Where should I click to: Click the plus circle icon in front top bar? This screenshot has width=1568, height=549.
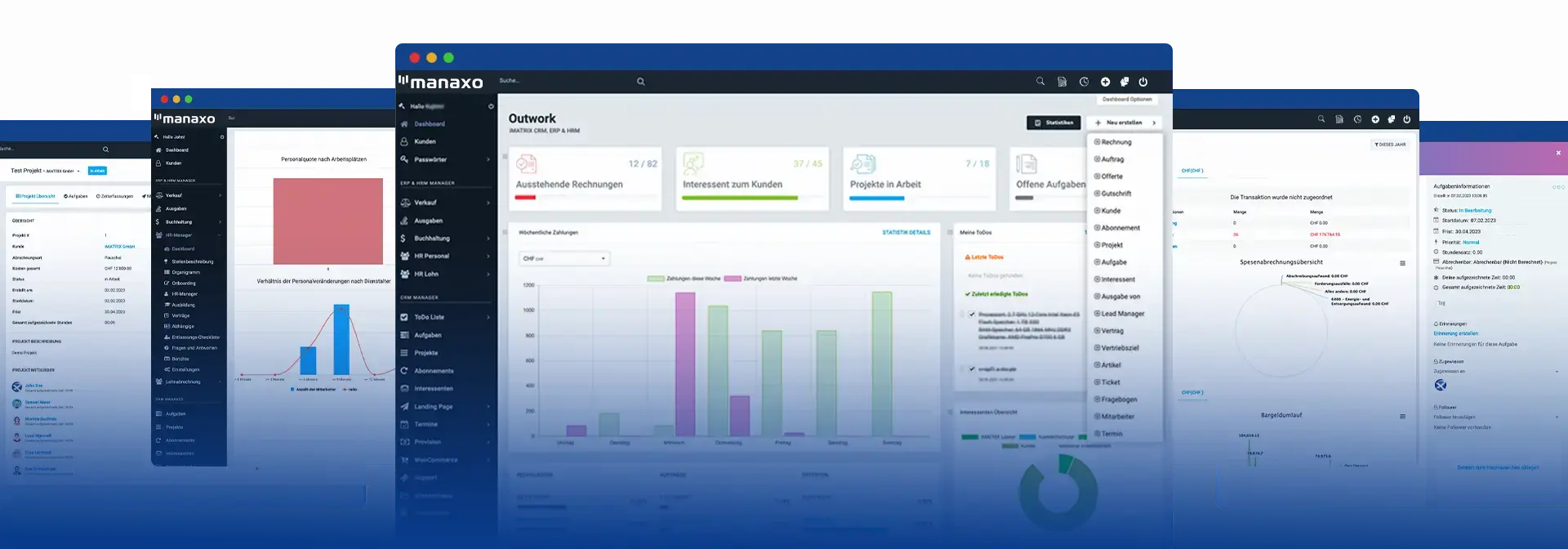tap(1105, 82)
